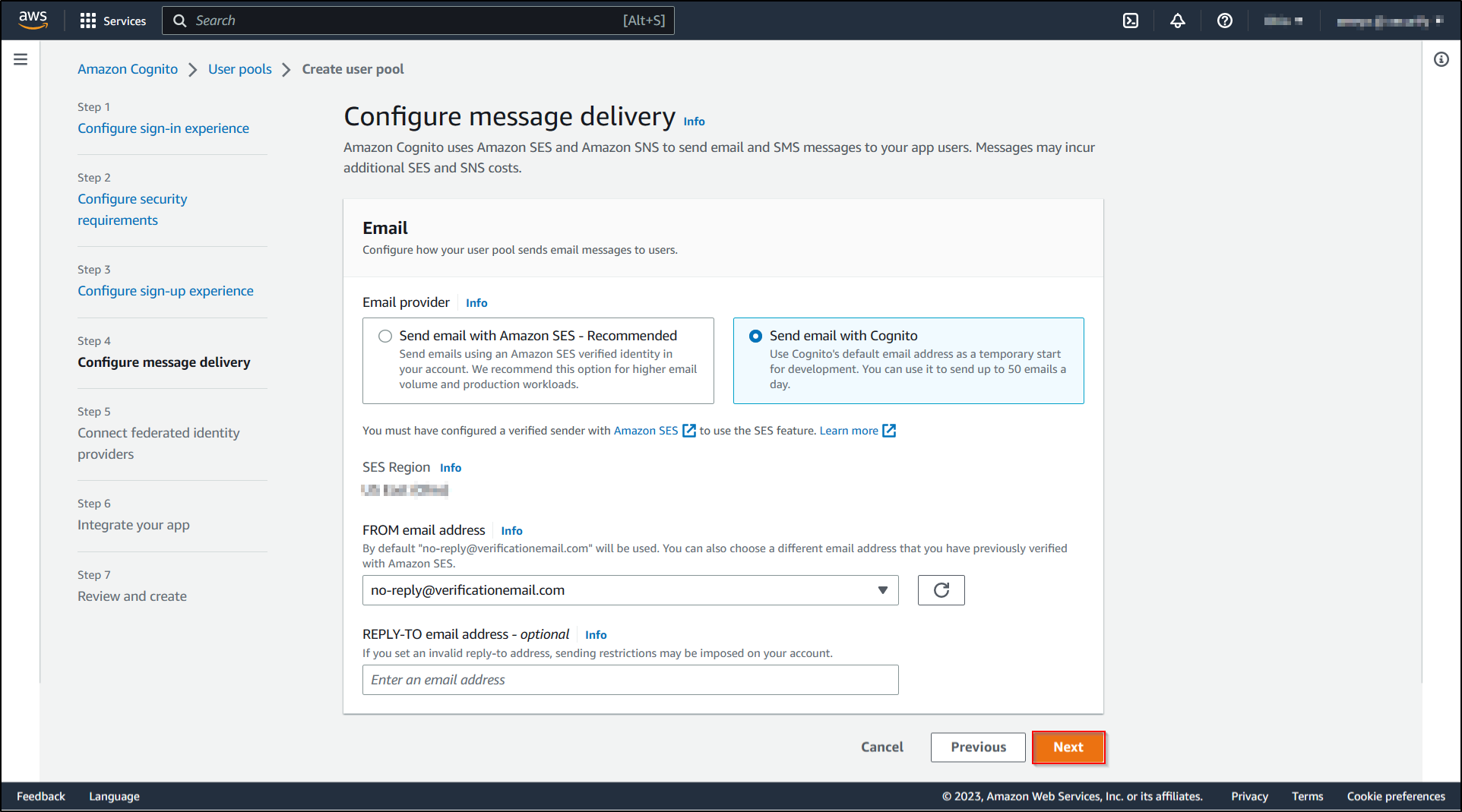
Task: Open the FROM email address dropdown
Action: (x=881, y=590)
